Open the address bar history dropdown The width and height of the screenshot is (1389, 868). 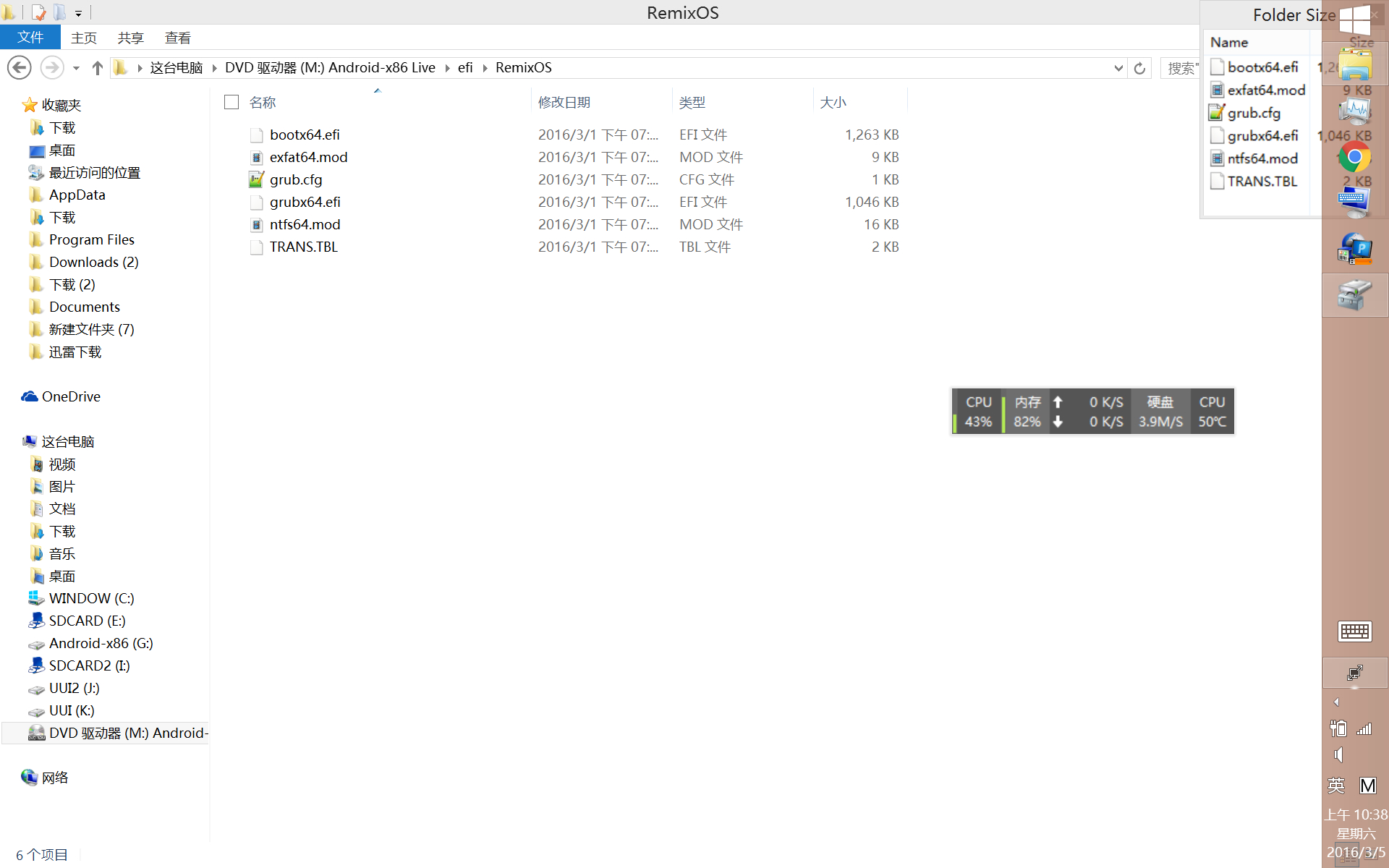(1118, 68)
